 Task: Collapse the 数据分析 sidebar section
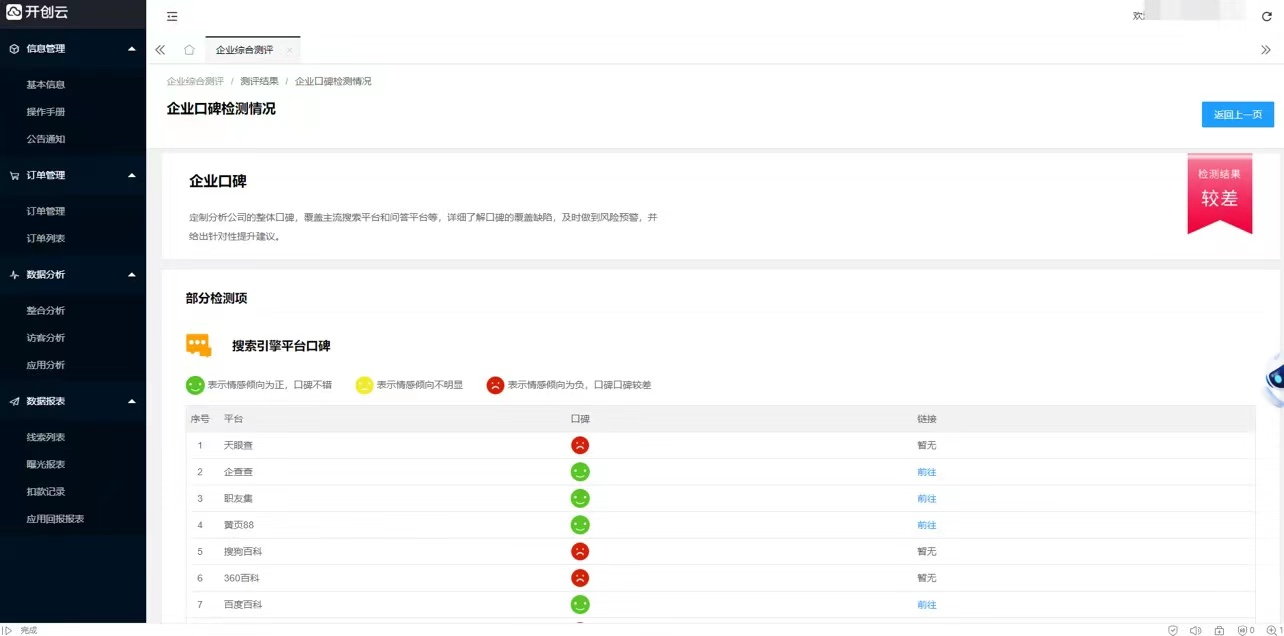pyautogui.click(x=132, y=275)
